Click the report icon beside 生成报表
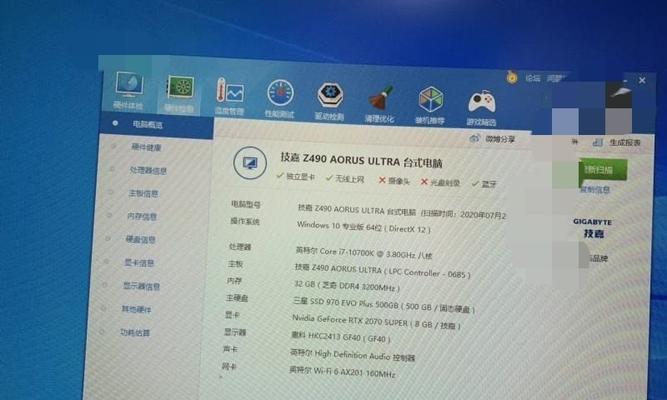This screenshot has height=400, width=667. coord(598,143)
